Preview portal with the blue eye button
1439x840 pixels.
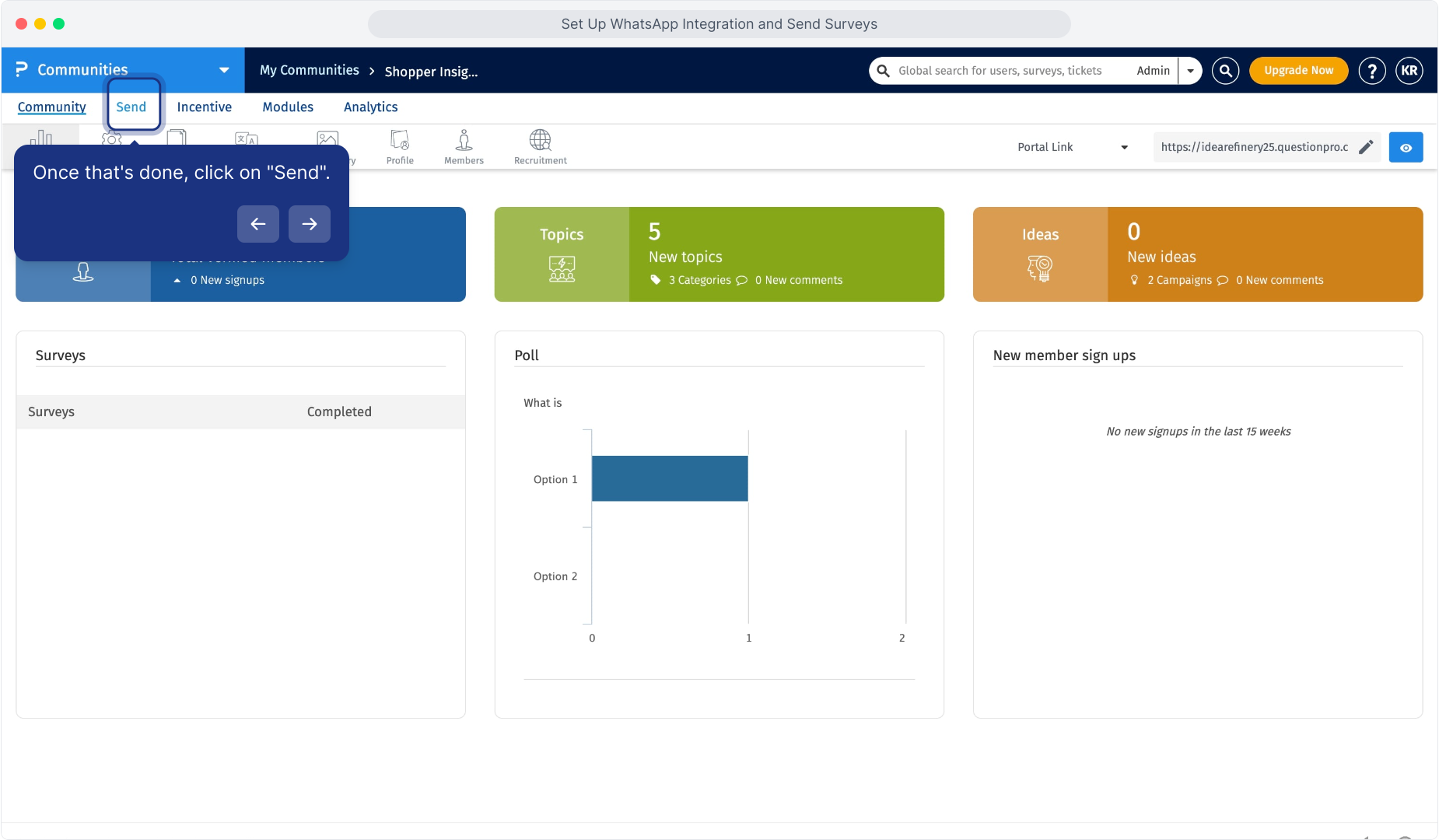coord(1406,147)
